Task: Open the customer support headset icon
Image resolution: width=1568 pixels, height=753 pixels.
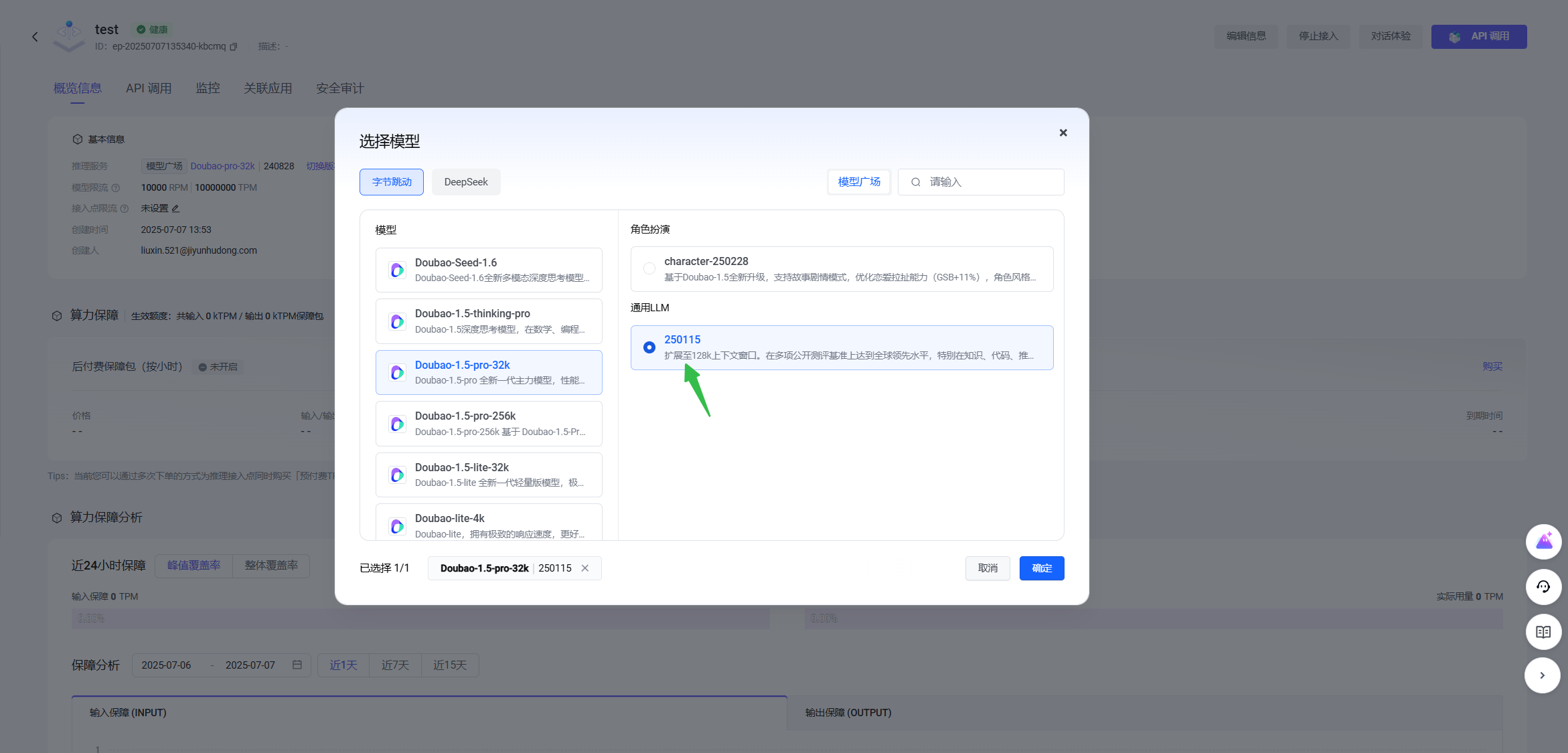Action: tap(1543, 587)
